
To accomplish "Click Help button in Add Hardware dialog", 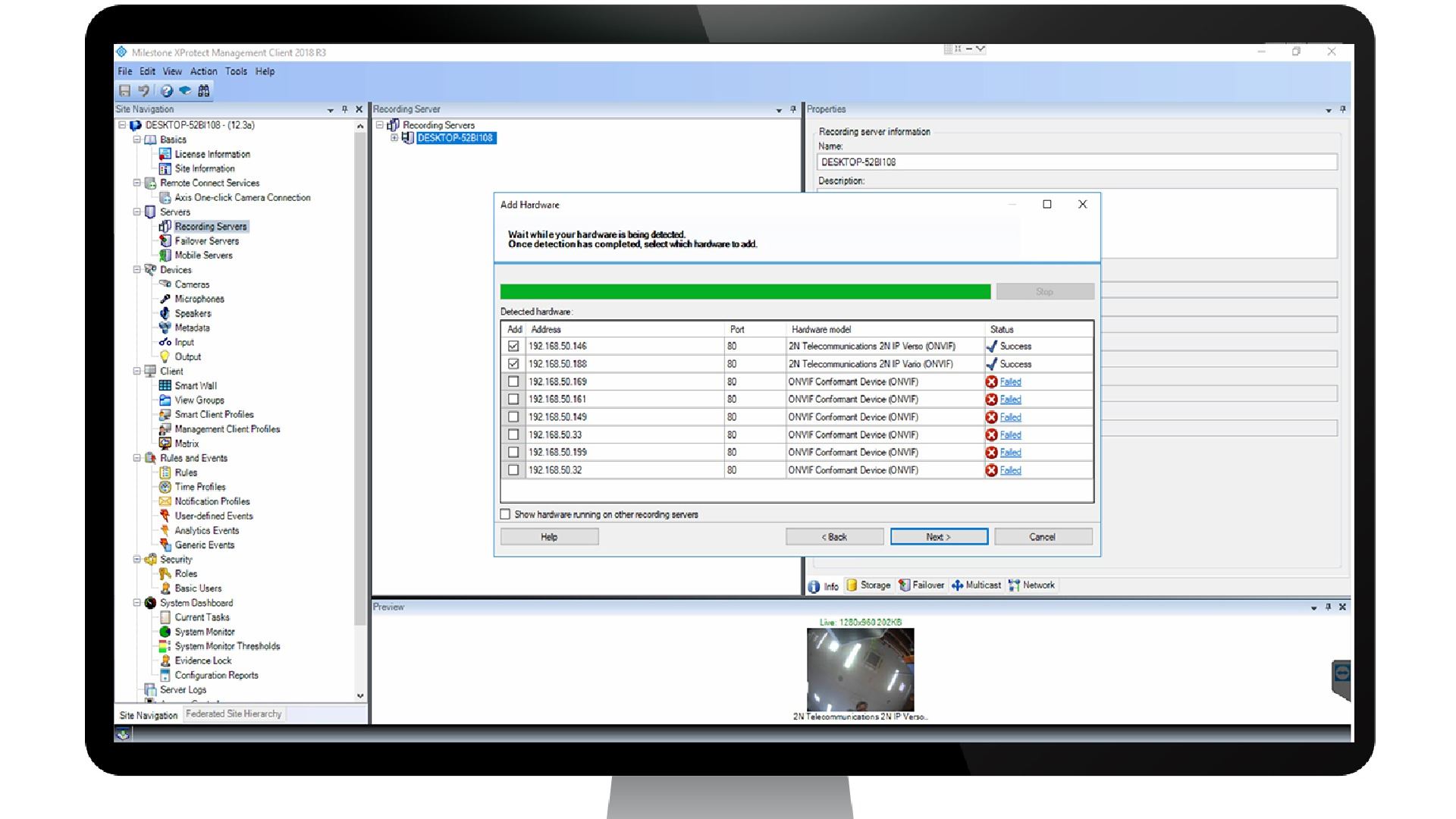I will point(549,537).
